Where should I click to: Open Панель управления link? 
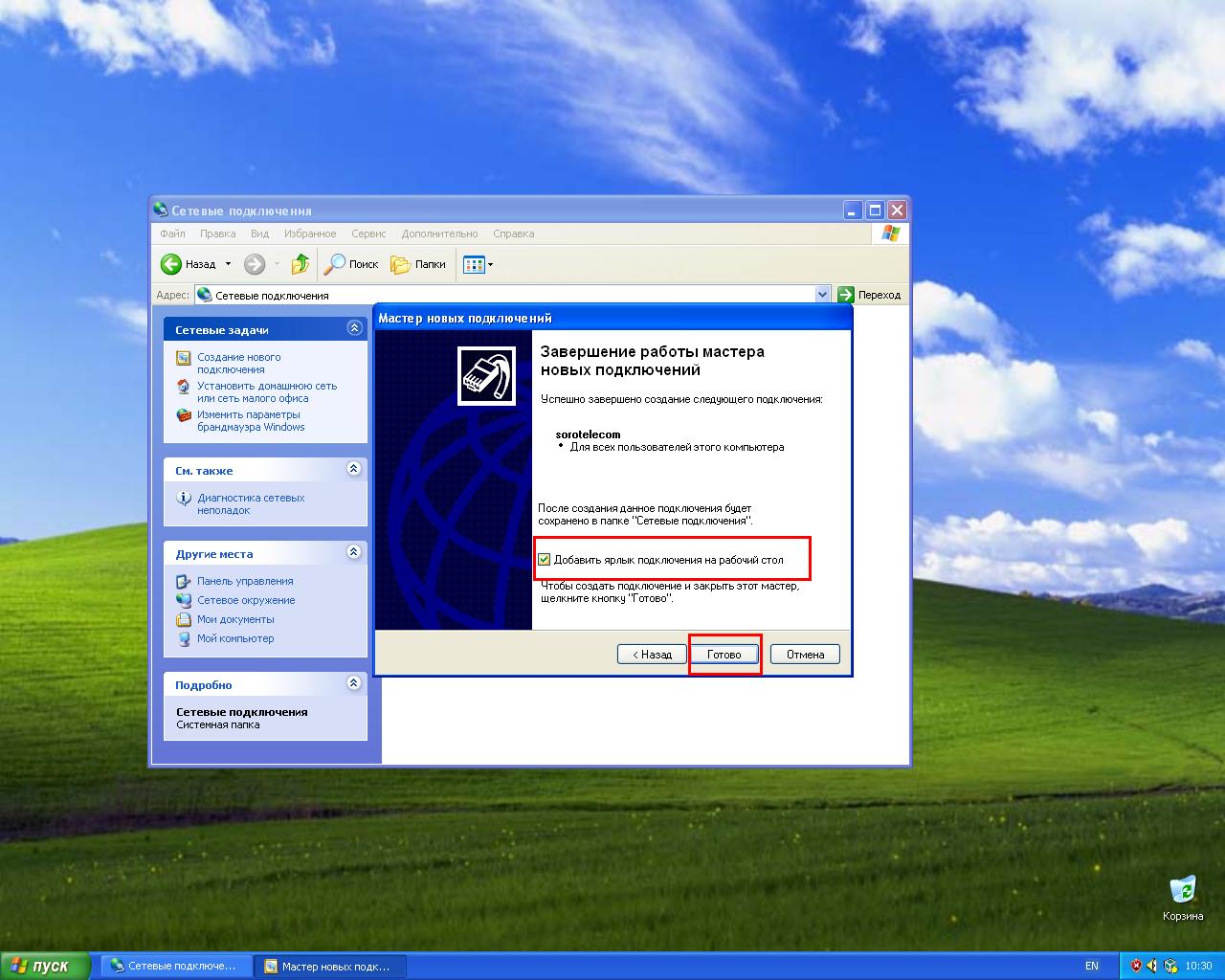(245, 581)
